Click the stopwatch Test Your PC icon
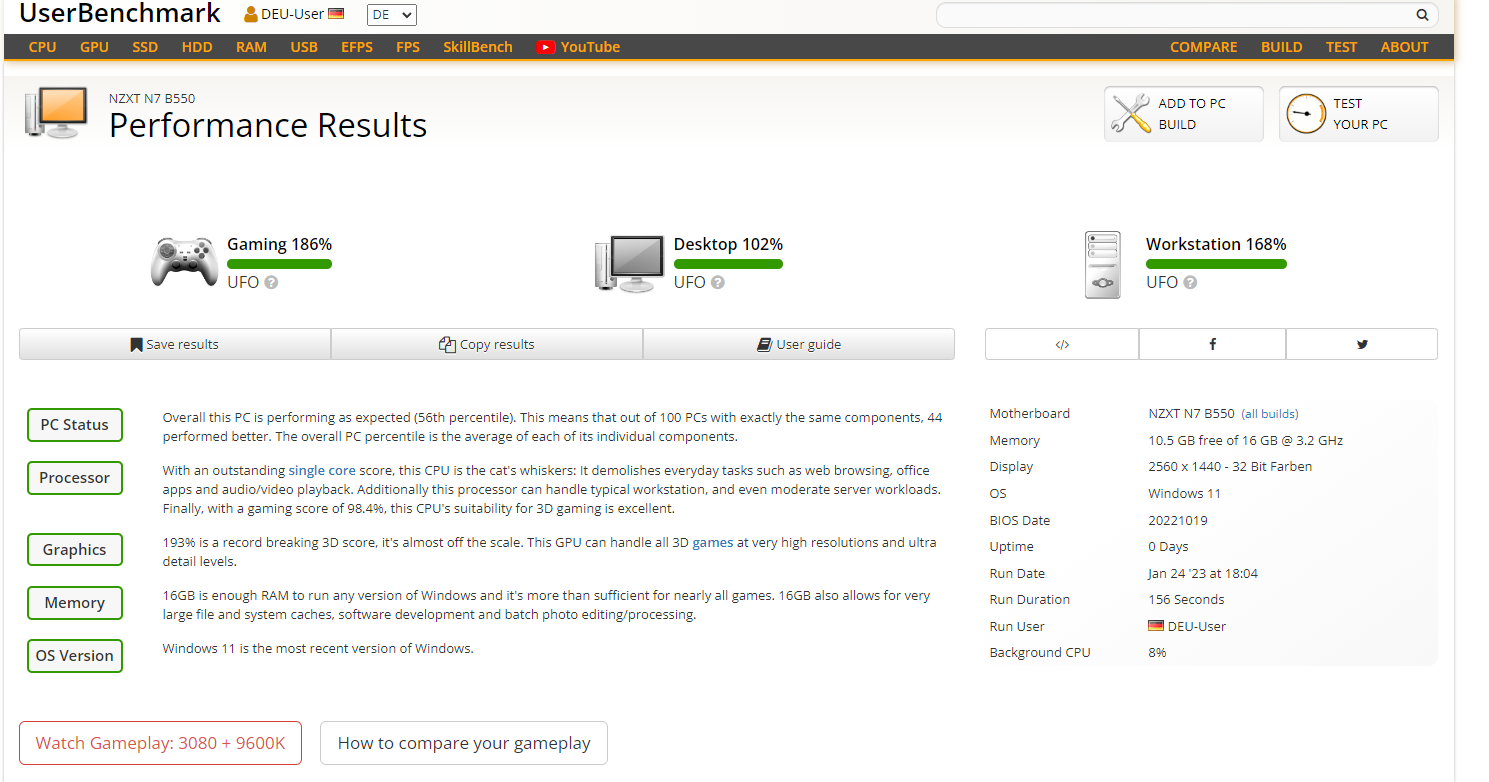Image resolution: width=1489 pixels, height=782 pixels. click(1305, 114)
